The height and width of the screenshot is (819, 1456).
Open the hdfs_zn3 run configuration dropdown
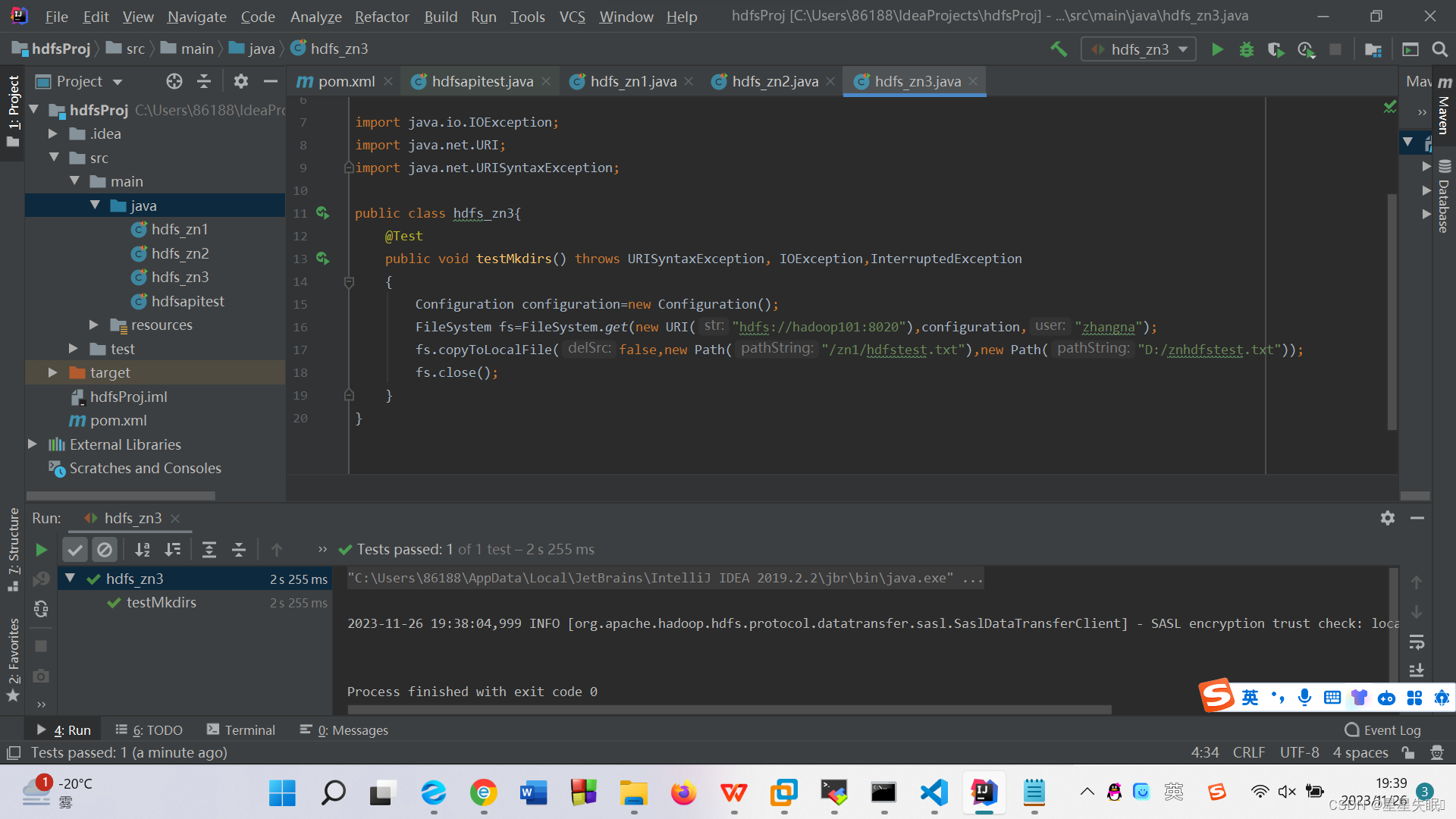1182,49
